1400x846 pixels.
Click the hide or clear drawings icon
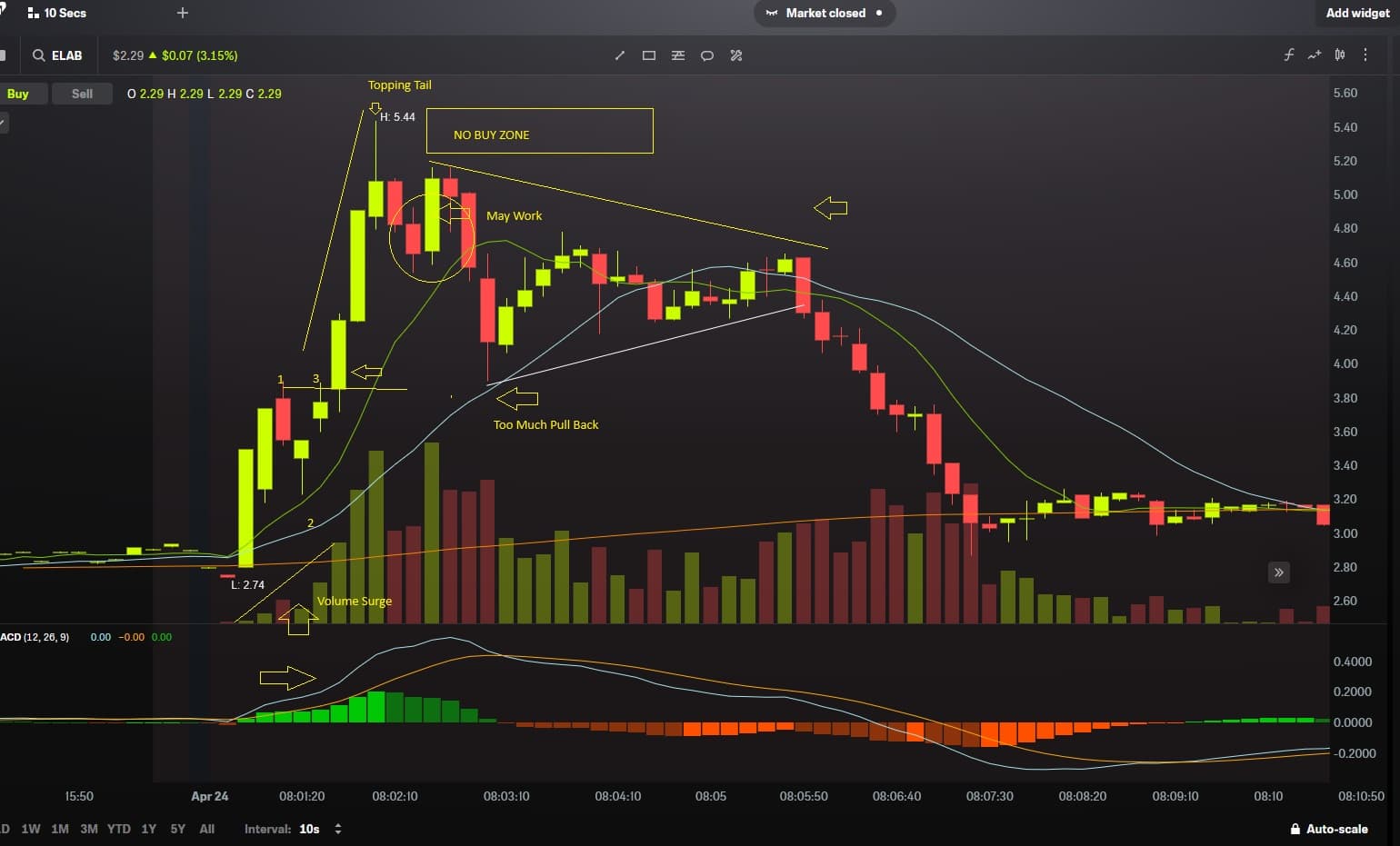[736, 55]
